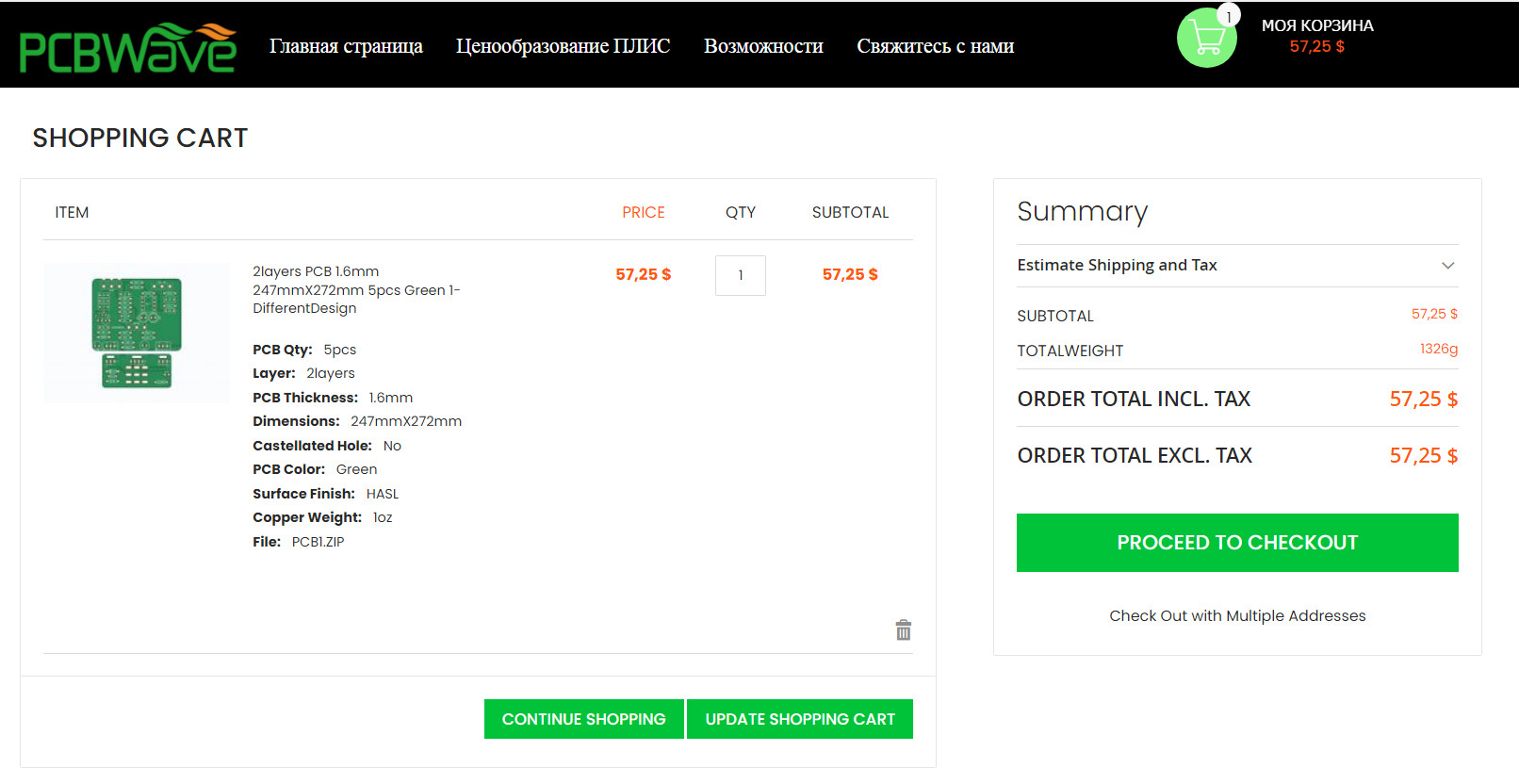Click МОЯ КОРЗИНА cart label
The height and width of the screenshot is (784, 1519).
[x=1316, y=25]
